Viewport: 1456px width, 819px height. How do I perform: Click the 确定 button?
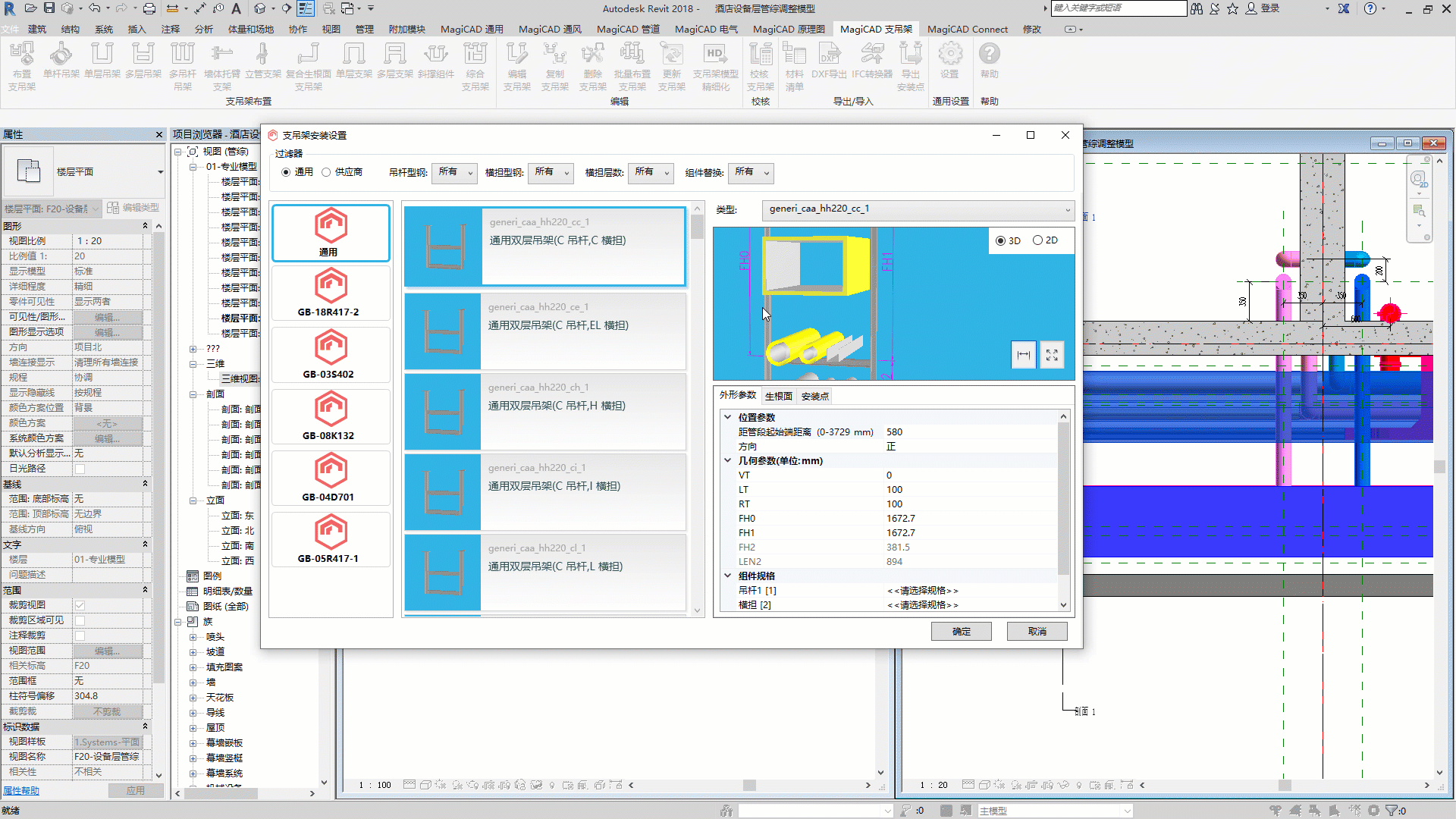pos(961,631)
